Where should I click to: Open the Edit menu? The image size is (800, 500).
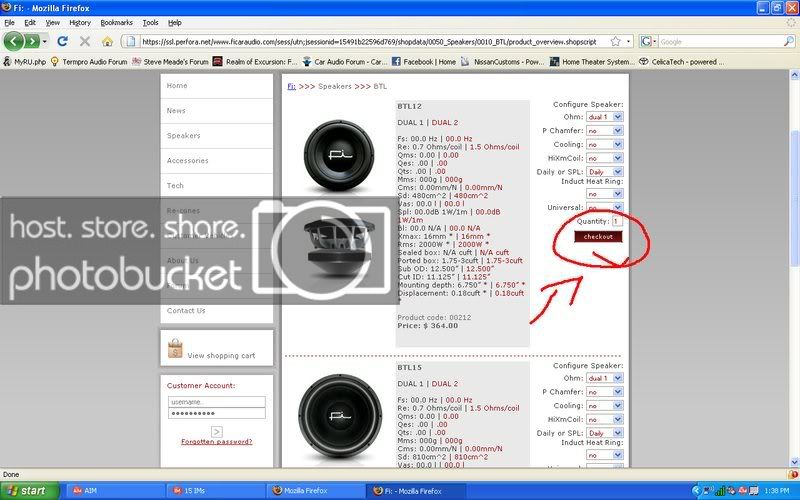[30, 22]
